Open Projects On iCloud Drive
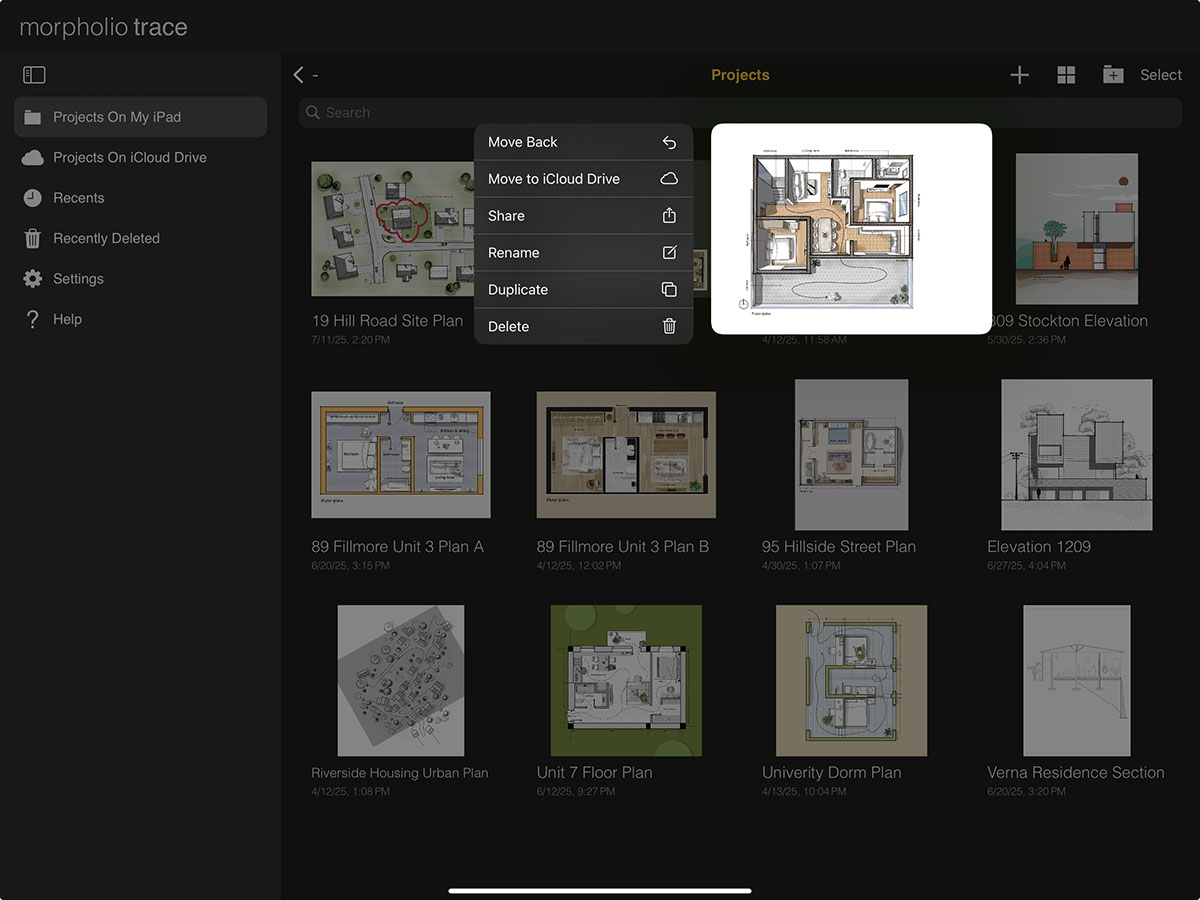1200x900 pixels. 130,157
